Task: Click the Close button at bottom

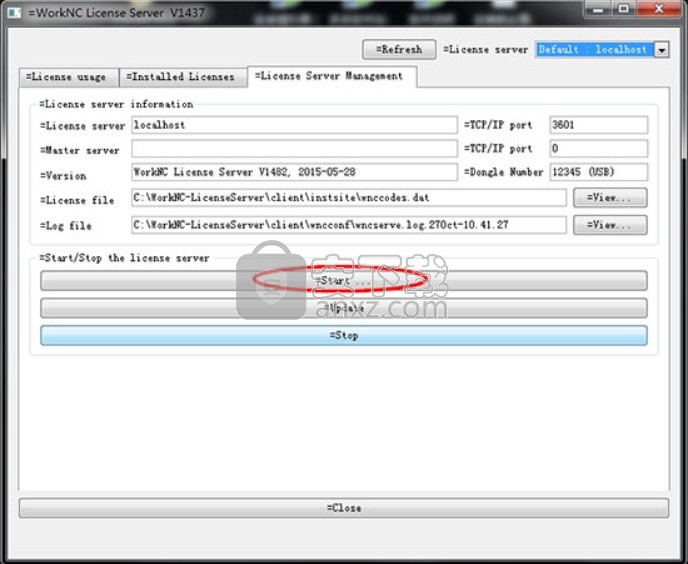Action: pos(344,508)
